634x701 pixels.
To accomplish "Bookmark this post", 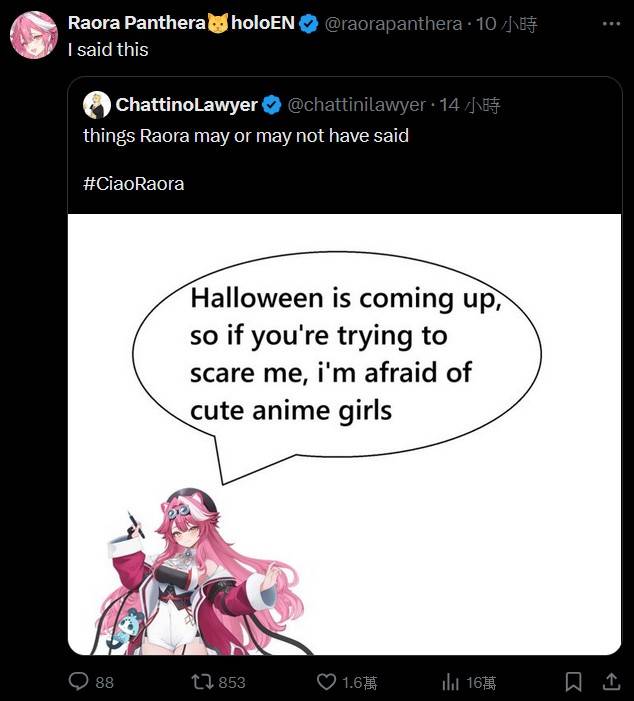I will 574,682.
